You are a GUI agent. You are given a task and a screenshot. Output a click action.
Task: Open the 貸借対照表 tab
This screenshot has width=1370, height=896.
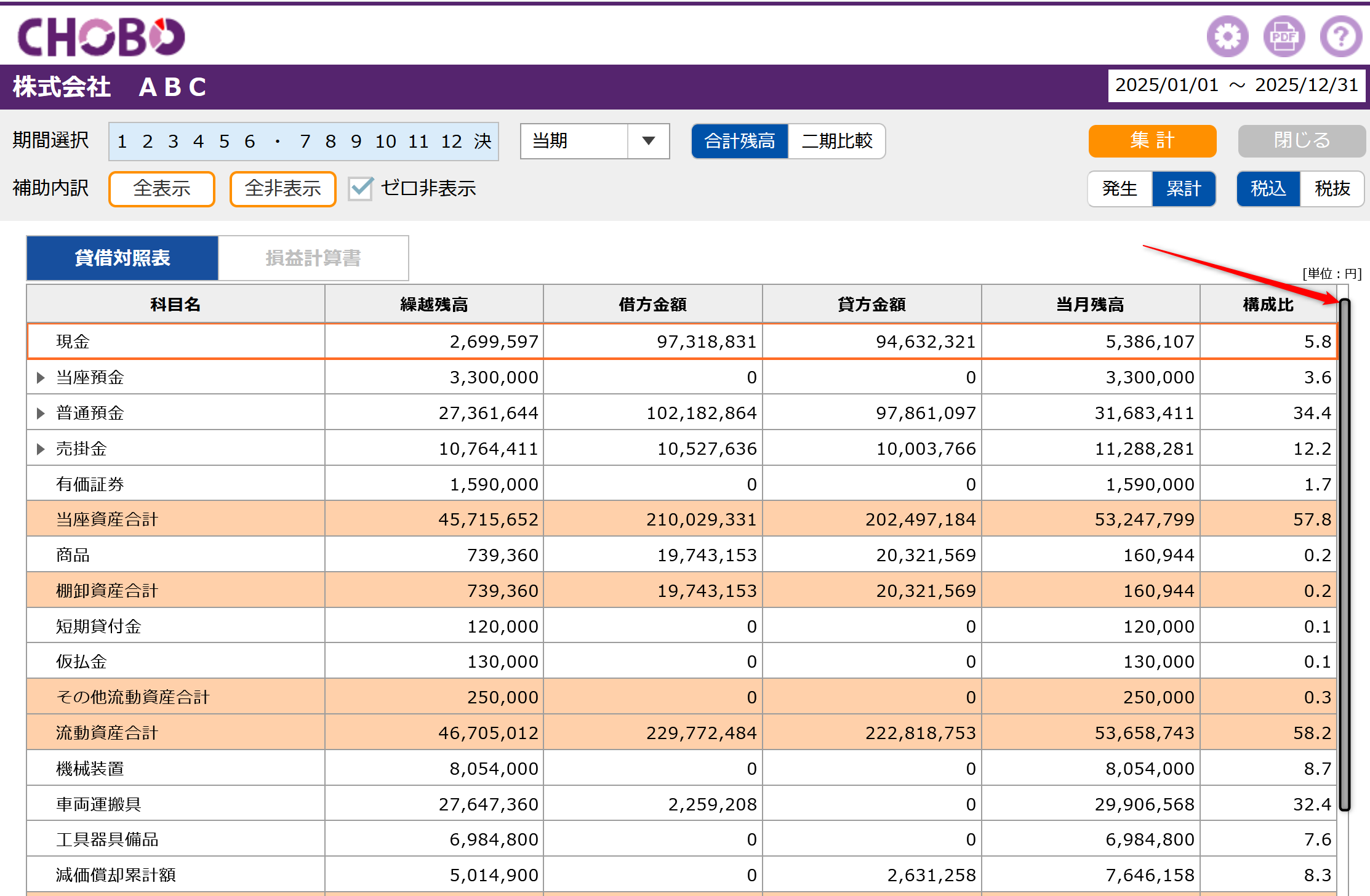pos(122,258)
